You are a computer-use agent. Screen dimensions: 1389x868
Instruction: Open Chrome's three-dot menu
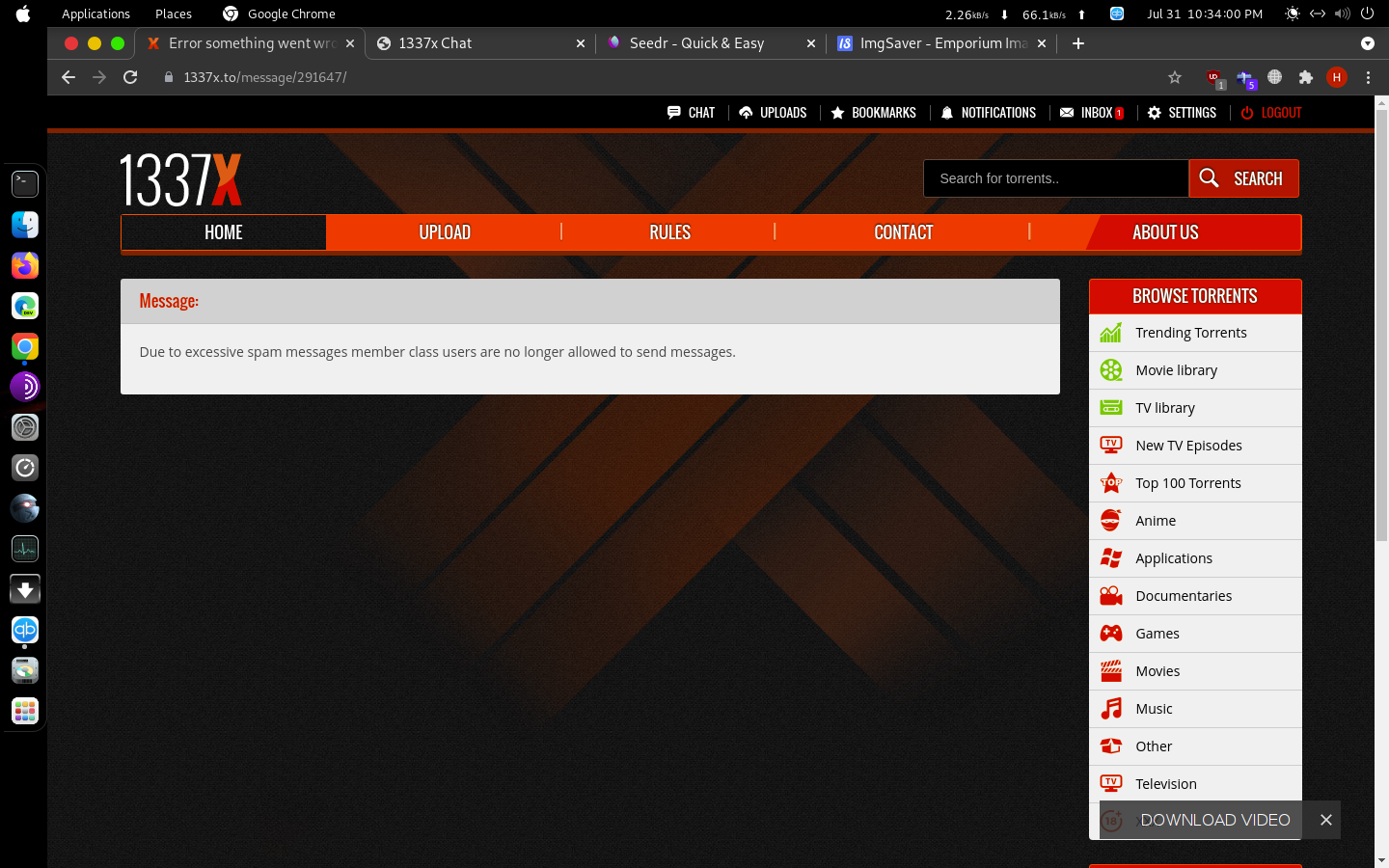[x=1368, y=77]
